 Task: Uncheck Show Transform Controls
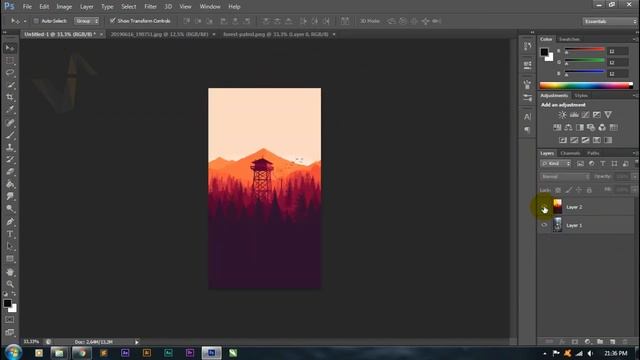tap(113, 20)
